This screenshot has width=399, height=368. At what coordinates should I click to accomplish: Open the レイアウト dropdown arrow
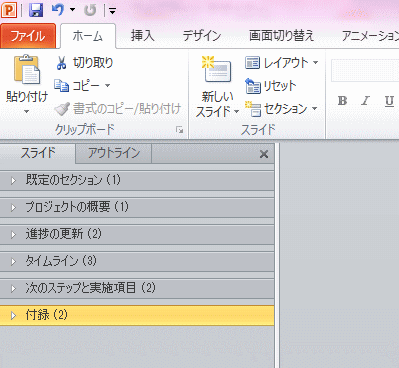[315, 62]
